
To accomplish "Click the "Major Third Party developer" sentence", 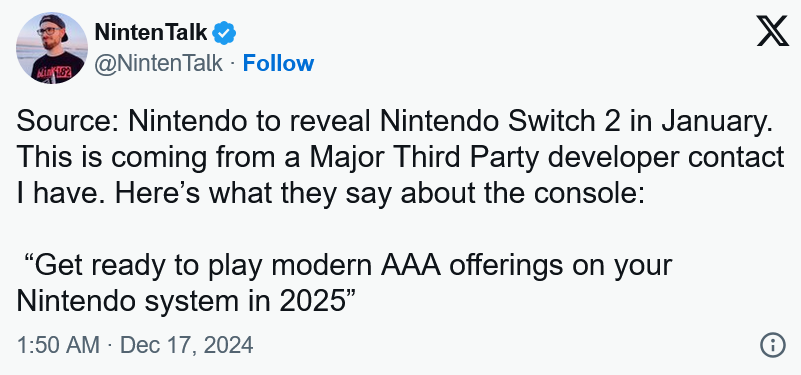I will click(400, 158).
